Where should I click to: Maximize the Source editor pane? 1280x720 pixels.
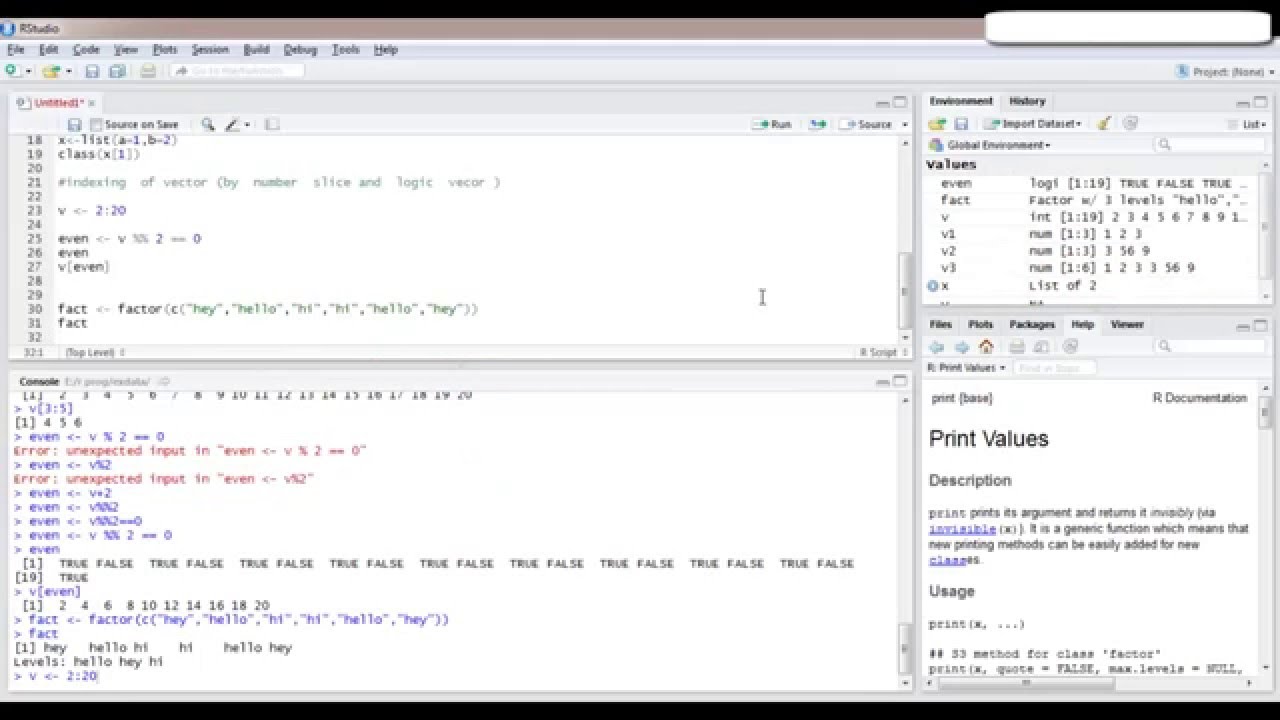click(900, 102)
